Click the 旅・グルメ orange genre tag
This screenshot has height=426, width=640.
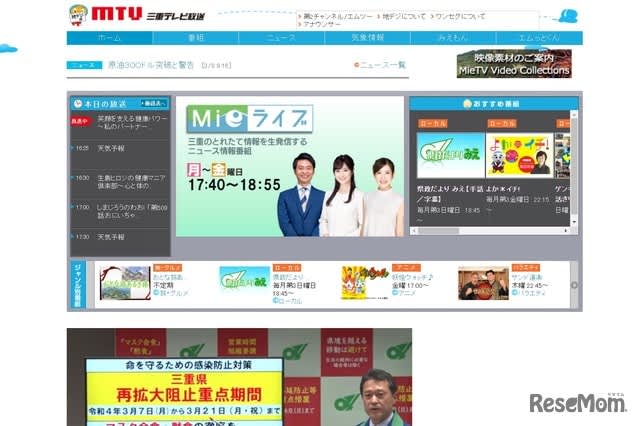[167, 268]
